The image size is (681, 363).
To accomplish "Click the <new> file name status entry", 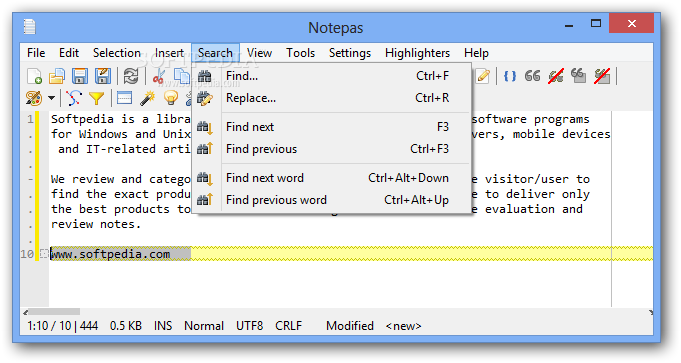I will (403, 326).
